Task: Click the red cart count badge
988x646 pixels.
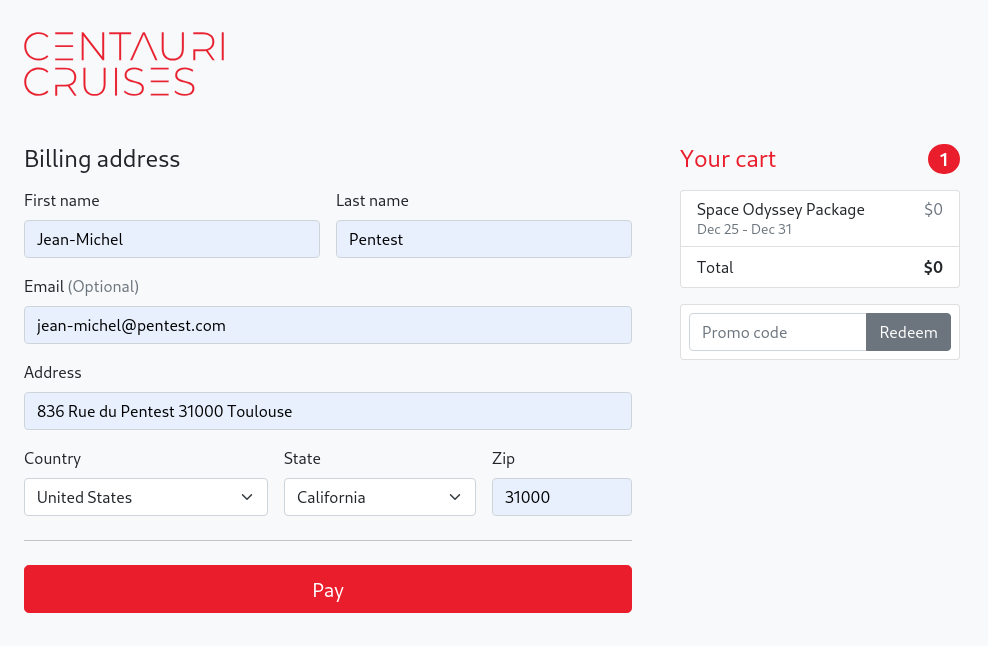Action: (943, 159)
